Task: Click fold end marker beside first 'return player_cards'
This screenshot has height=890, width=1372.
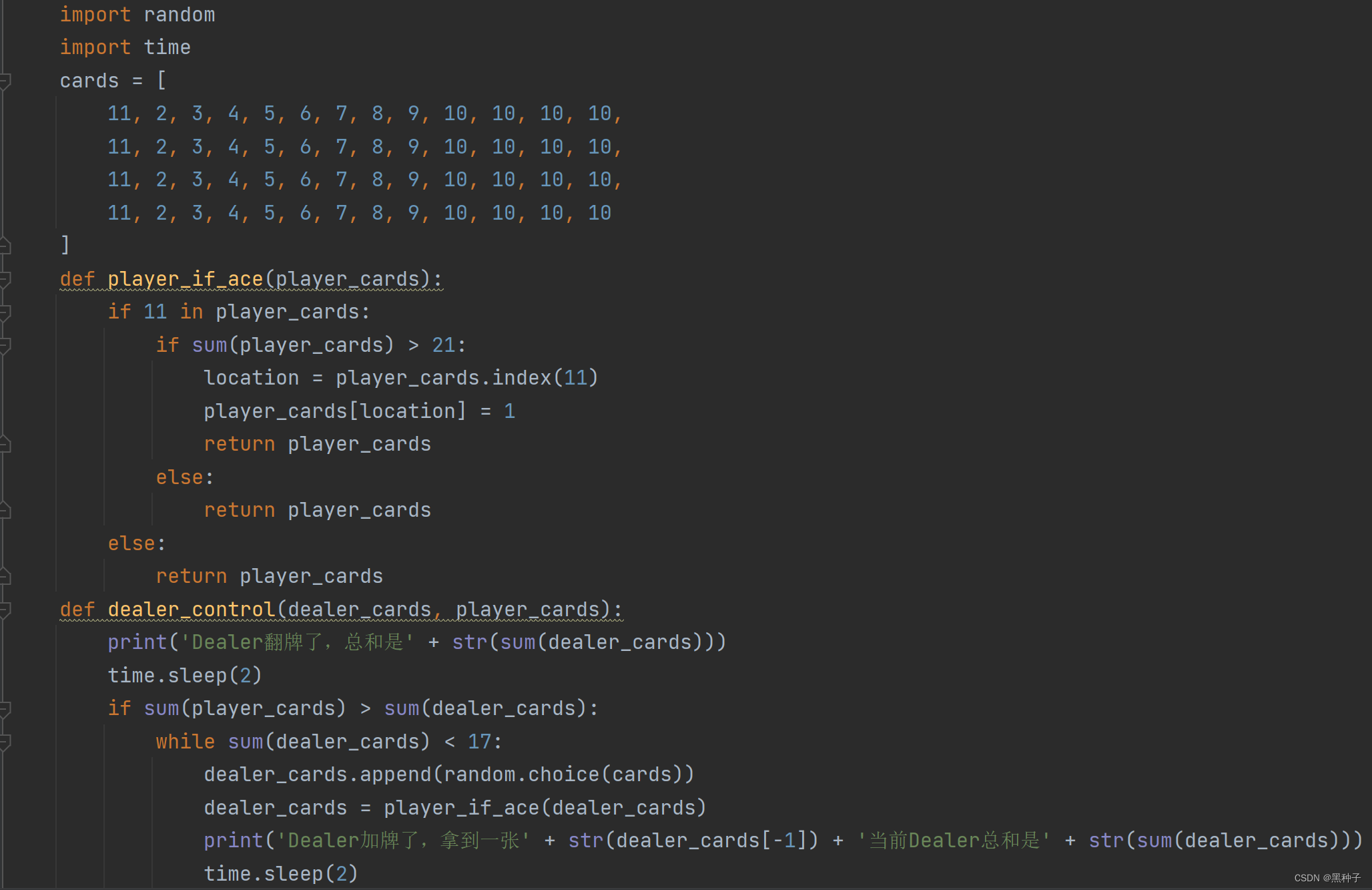Action: [x=5, y=444]
